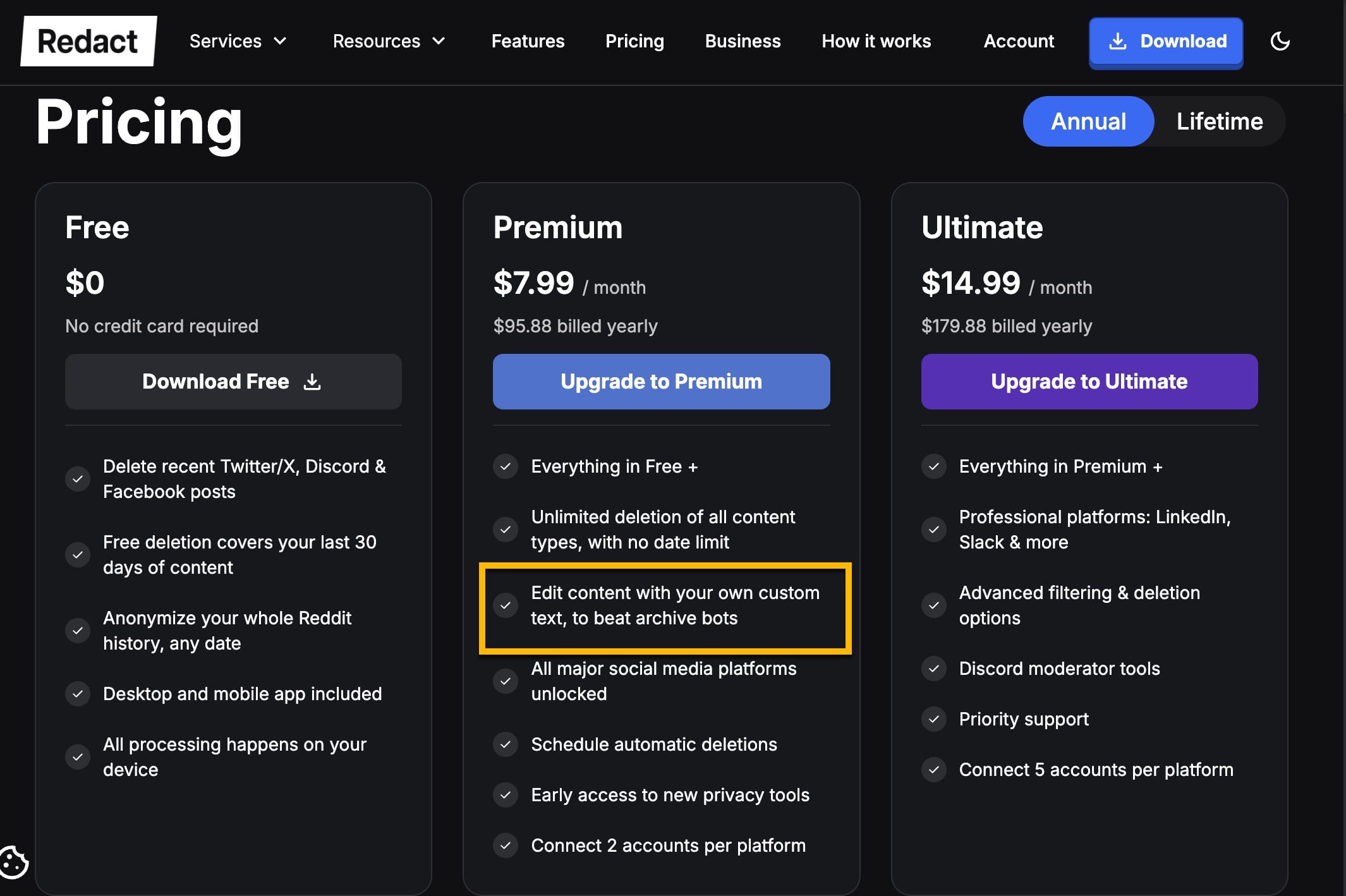Click the large Pricing page title
The height and width of the screenshot is (896, 1346).
coord(139,124)
